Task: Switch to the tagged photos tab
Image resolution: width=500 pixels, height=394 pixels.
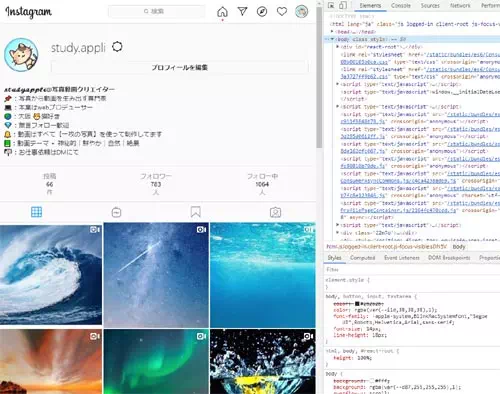Action: 275,212
